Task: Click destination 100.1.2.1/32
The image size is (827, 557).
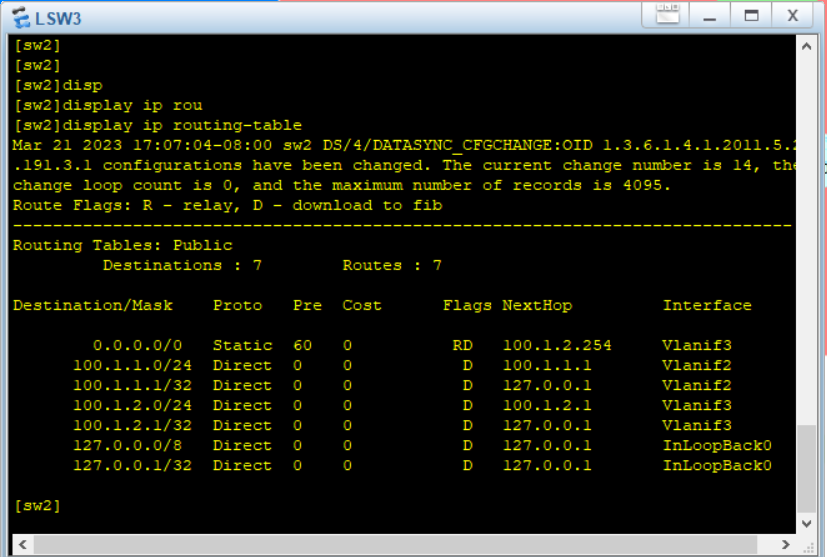Action: coord(132,426)
